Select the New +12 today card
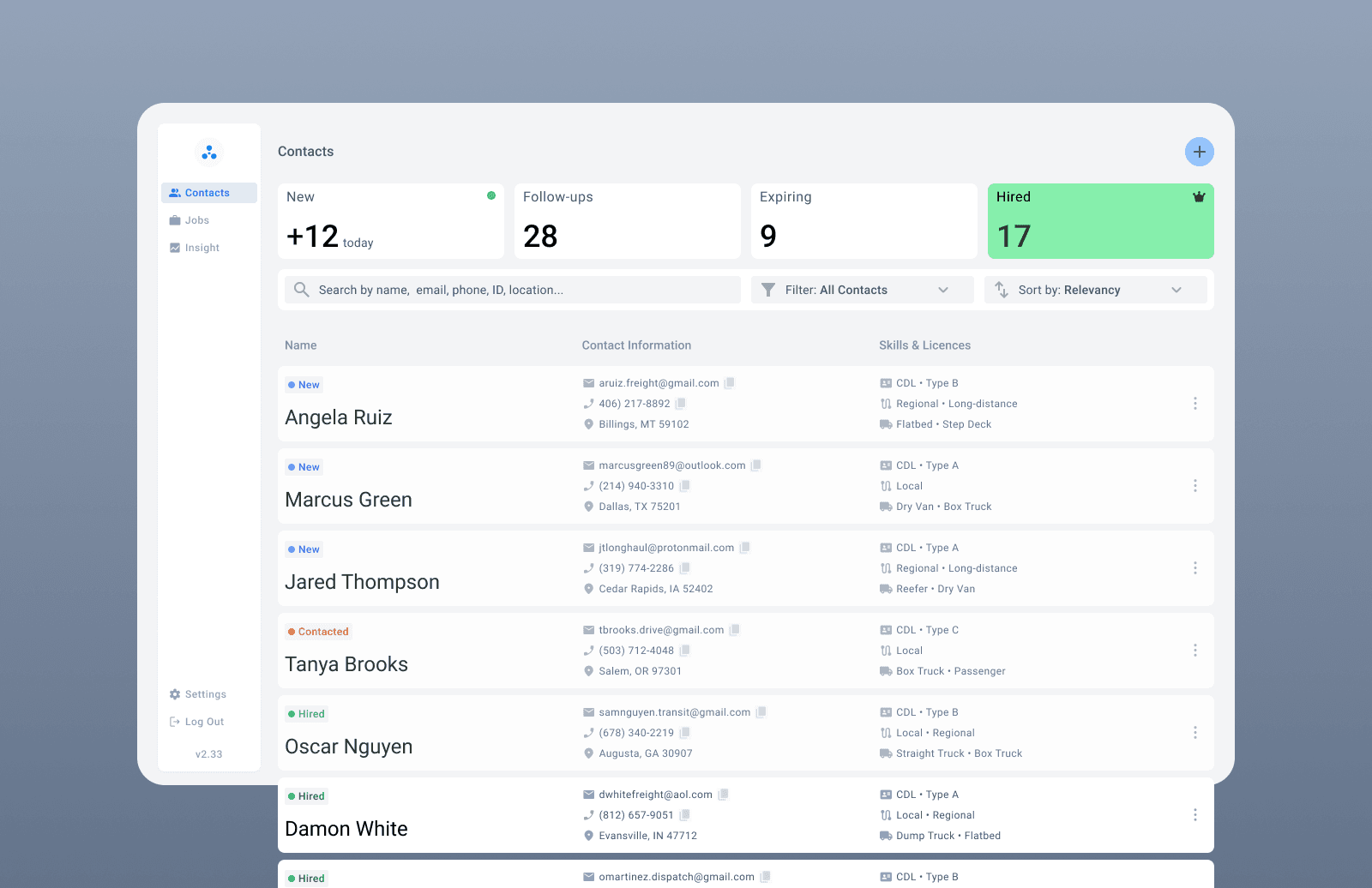Viewport: 1372px width, 888px height. tap(391, 221)
